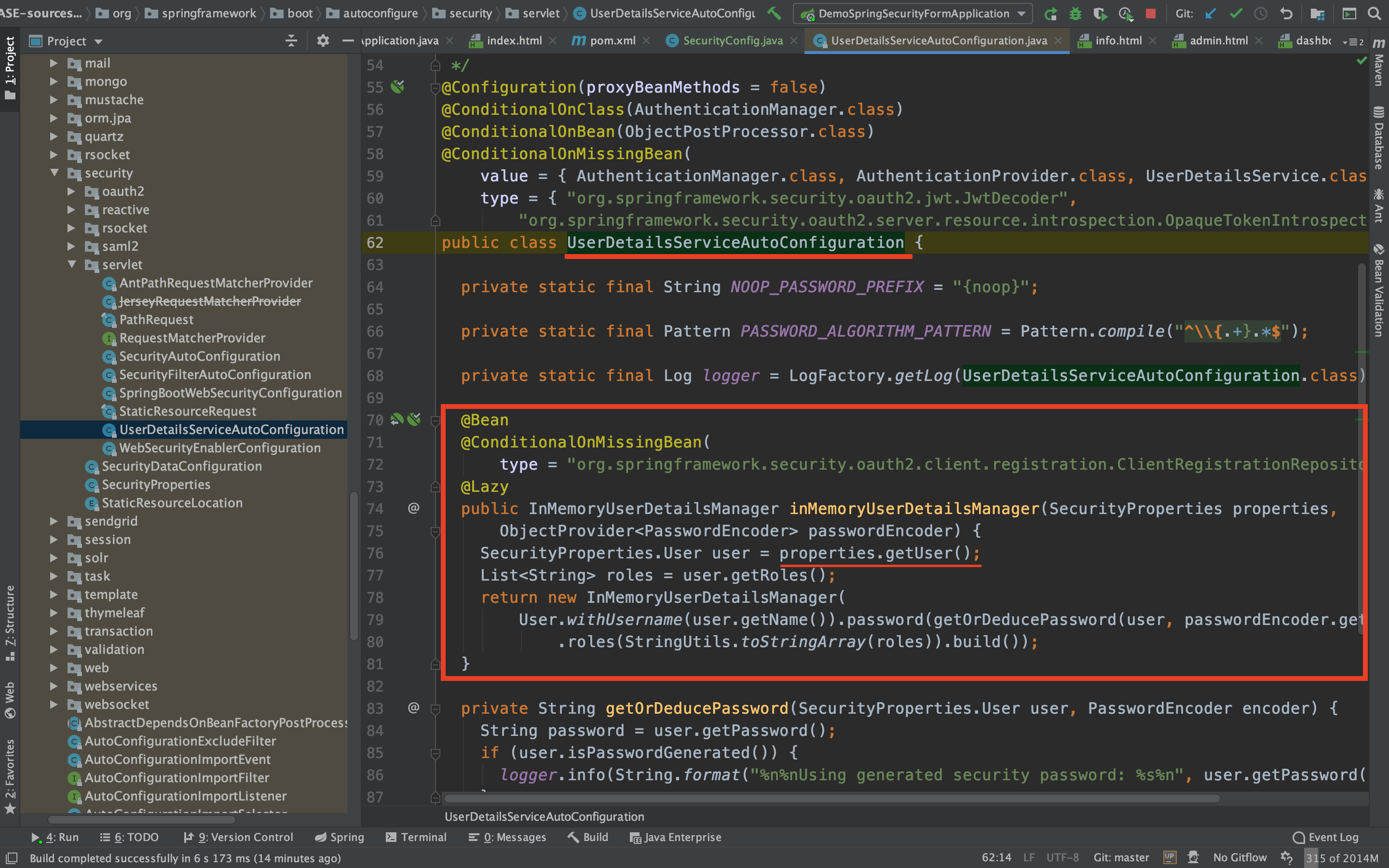Click the Git commit checkmark icon
This screenshot has width=1389, height=868.
(1236, 13)
